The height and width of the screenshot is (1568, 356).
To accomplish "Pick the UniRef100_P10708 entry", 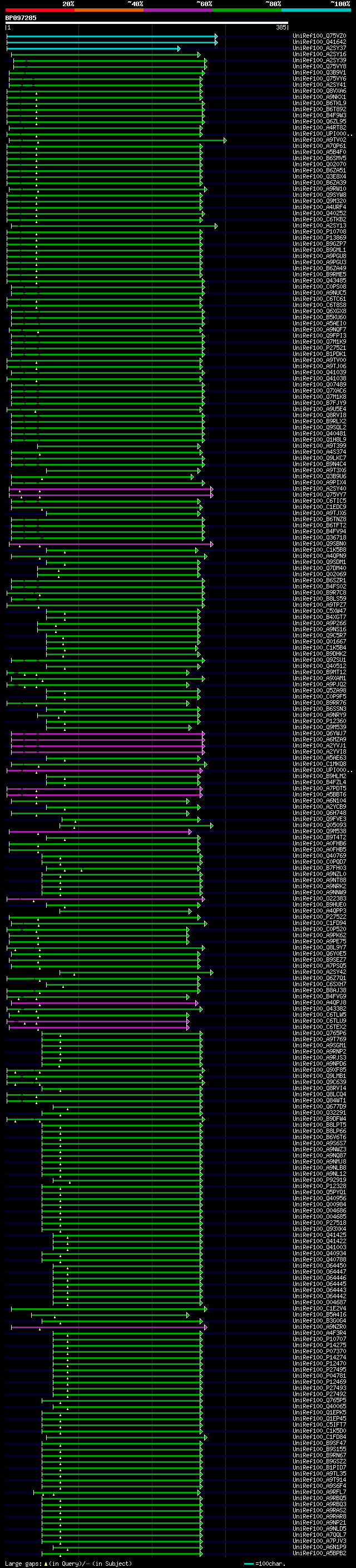I will 319,232.
